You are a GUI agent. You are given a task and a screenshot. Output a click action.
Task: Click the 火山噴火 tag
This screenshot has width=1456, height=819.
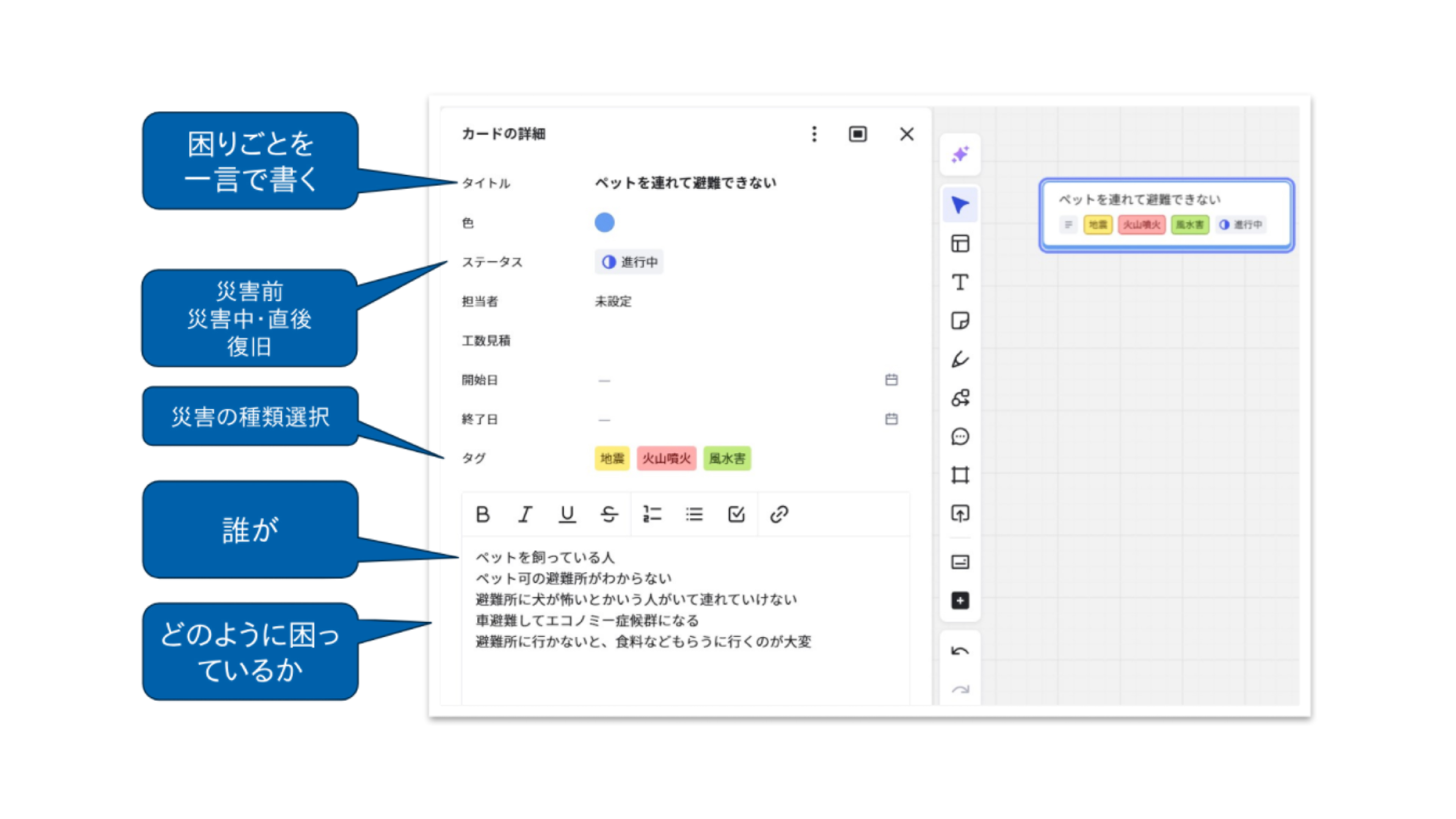(667, 458)
